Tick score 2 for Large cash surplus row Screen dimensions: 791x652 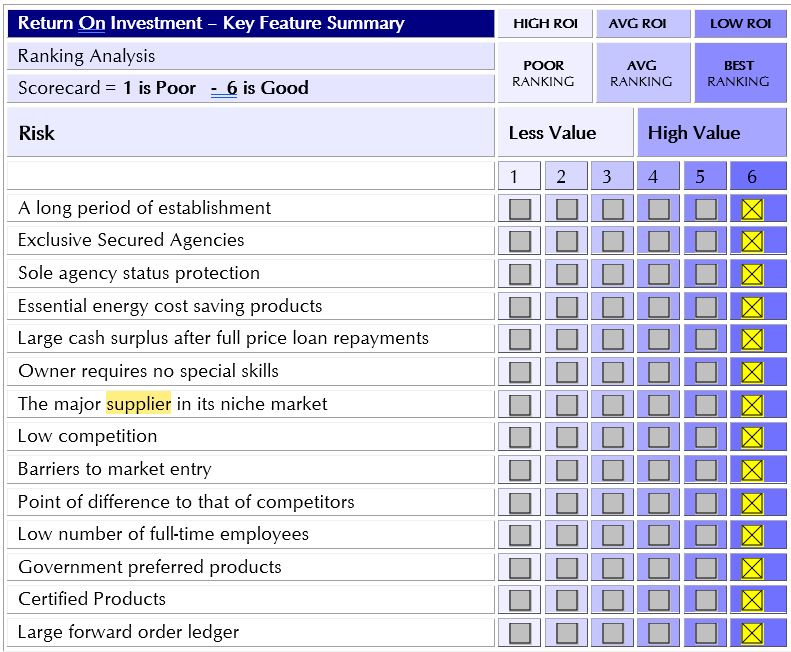(x=567, y=340)
